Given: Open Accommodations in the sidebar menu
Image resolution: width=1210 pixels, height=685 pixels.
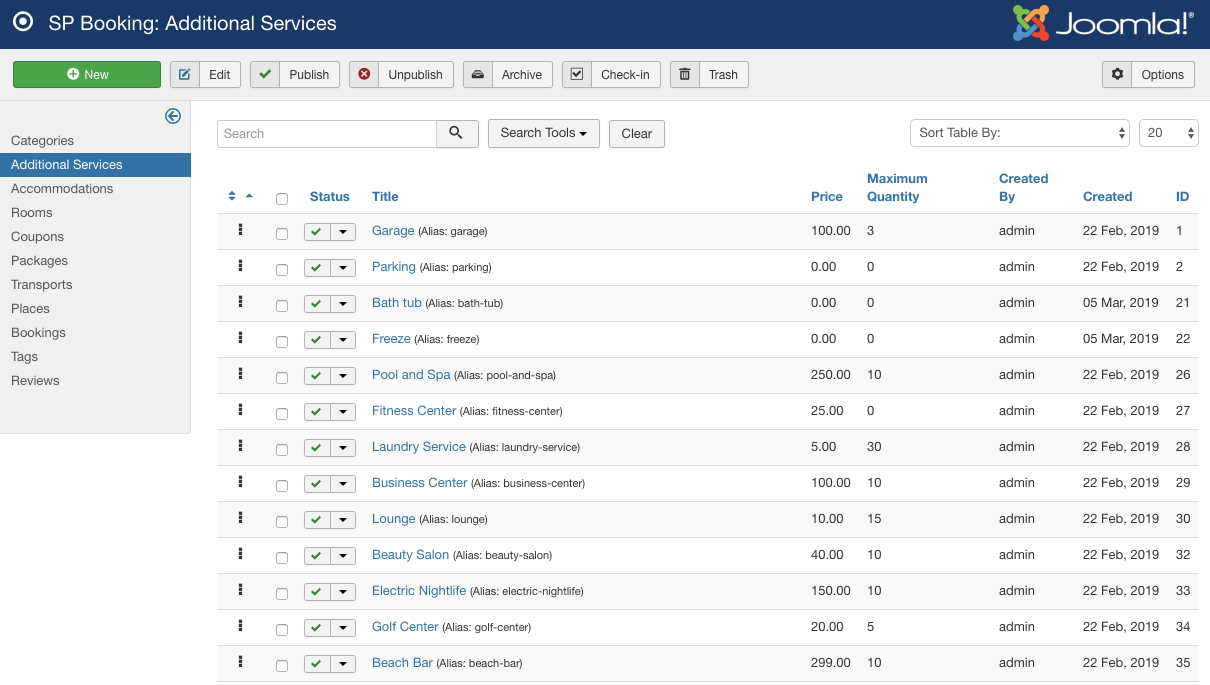Looking at the screenshot, I should tap(62, 189).
